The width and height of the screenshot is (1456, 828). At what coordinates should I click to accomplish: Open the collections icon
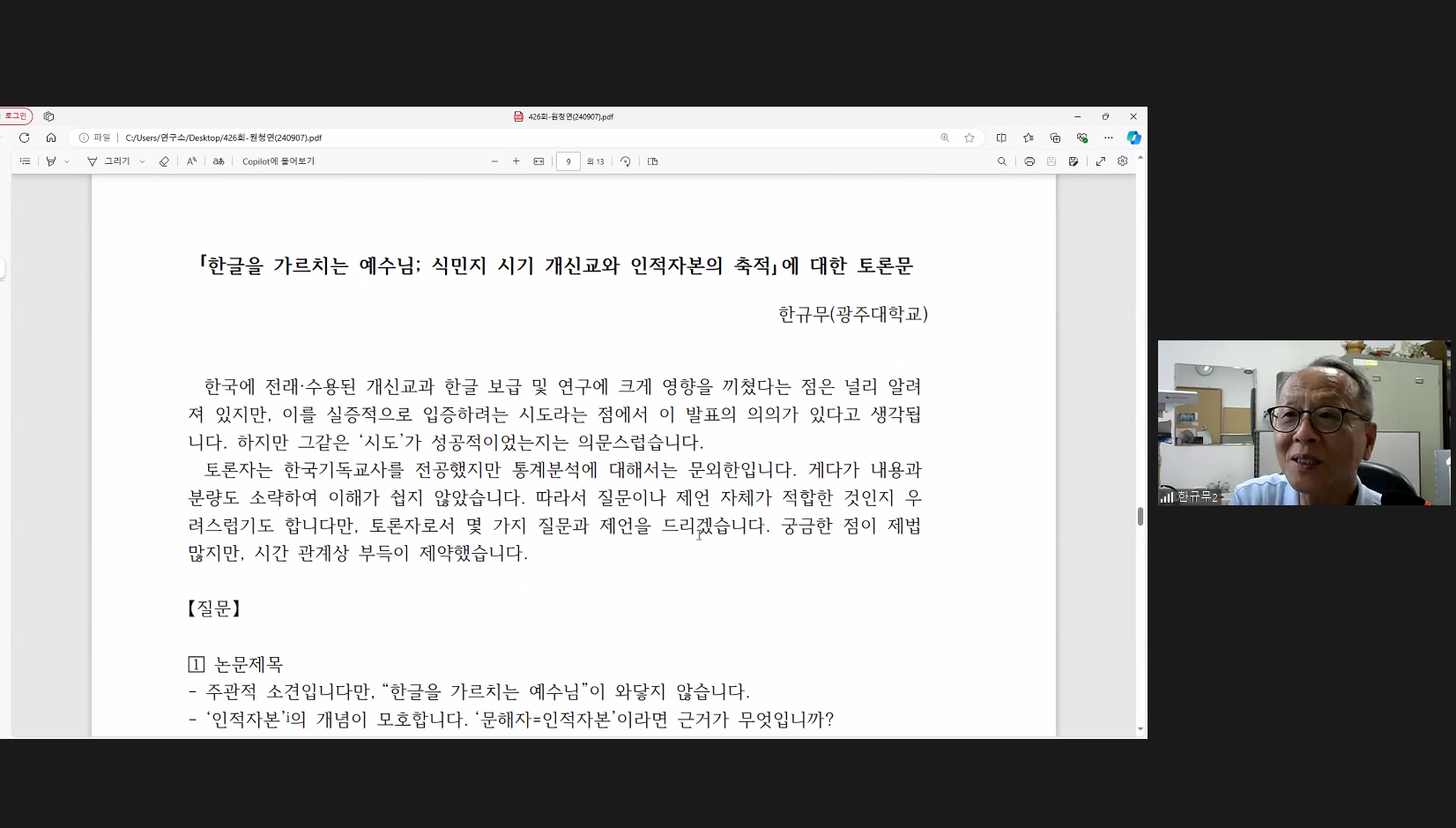tap(1055, 138)
